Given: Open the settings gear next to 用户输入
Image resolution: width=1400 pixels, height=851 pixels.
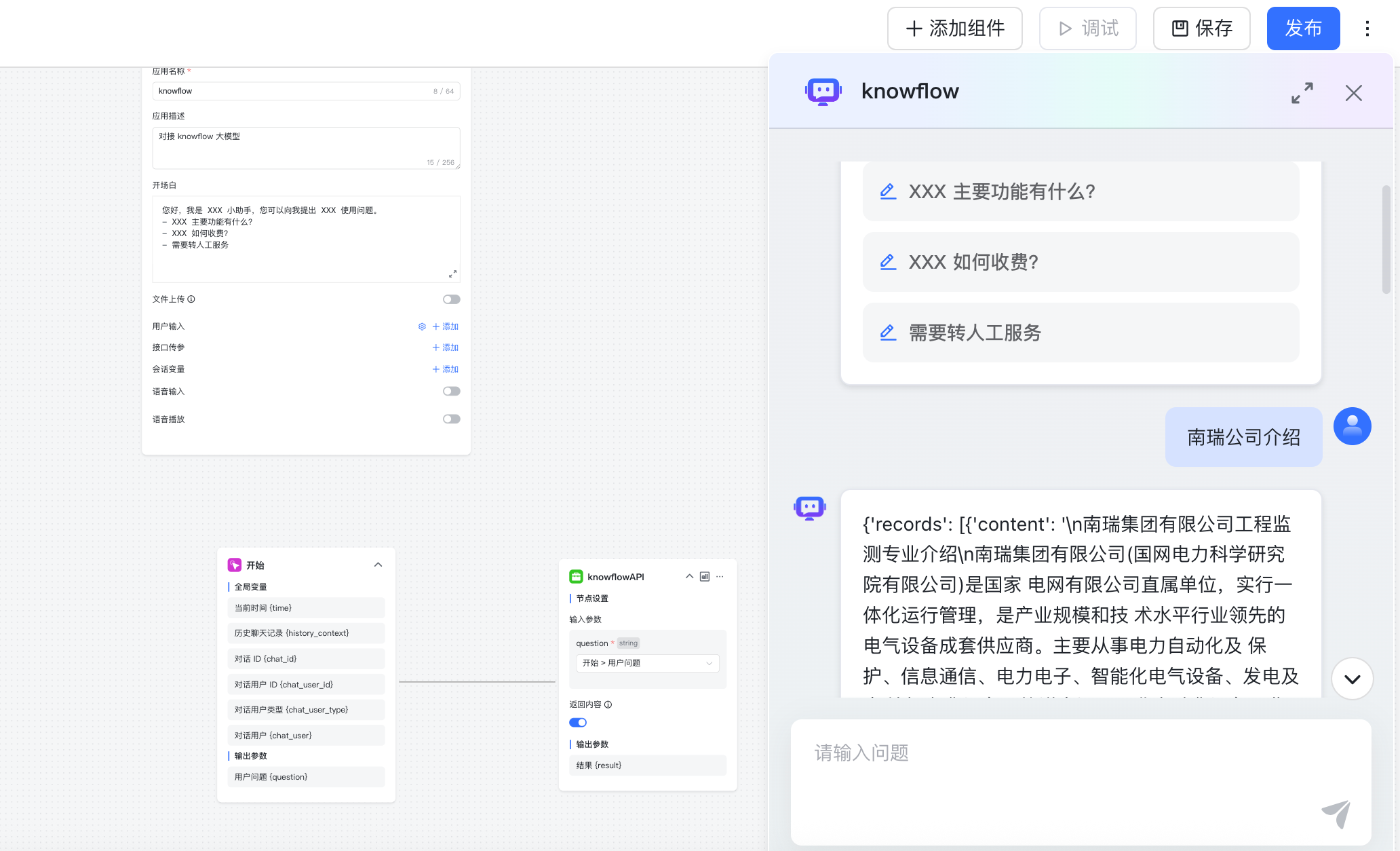Looking at the screenshot, I should click(x=422, y=326).
